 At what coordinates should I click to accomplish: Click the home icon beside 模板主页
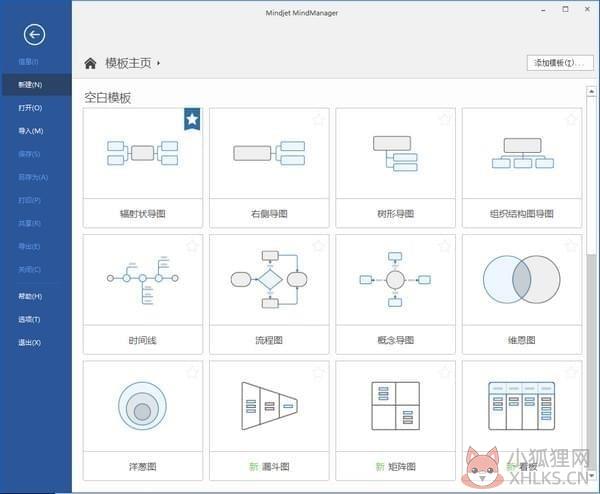90,63
